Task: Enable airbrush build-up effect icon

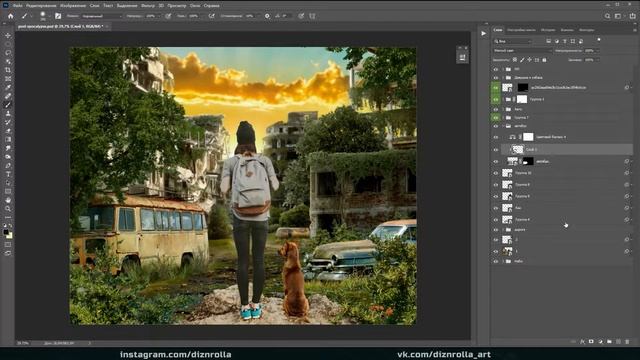Action: (x=211, y=16)
